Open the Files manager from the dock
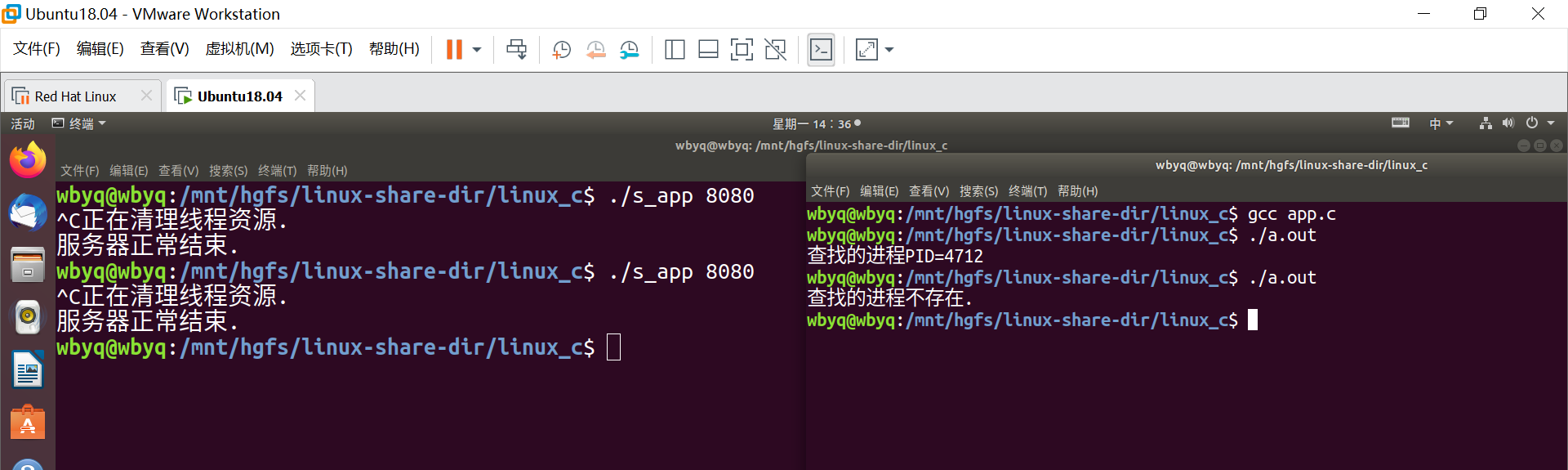The height and width of the screenshot is (470, 1568). [x=28, y=265]
